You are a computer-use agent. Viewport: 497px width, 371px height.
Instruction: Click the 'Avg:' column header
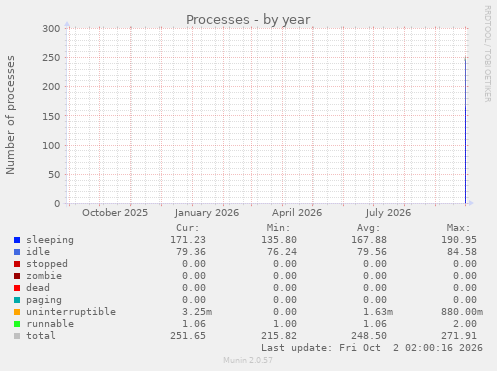pos(368,228)
